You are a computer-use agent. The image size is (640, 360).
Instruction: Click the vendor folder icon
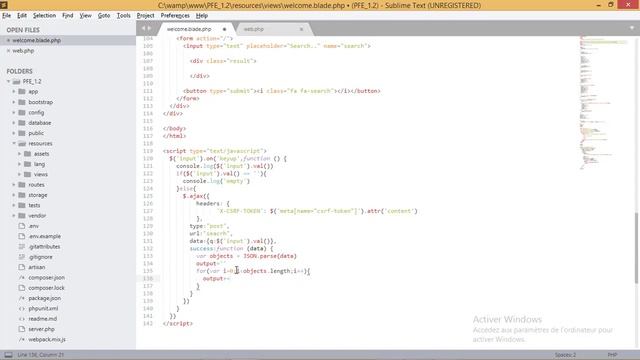pos(22,216)
